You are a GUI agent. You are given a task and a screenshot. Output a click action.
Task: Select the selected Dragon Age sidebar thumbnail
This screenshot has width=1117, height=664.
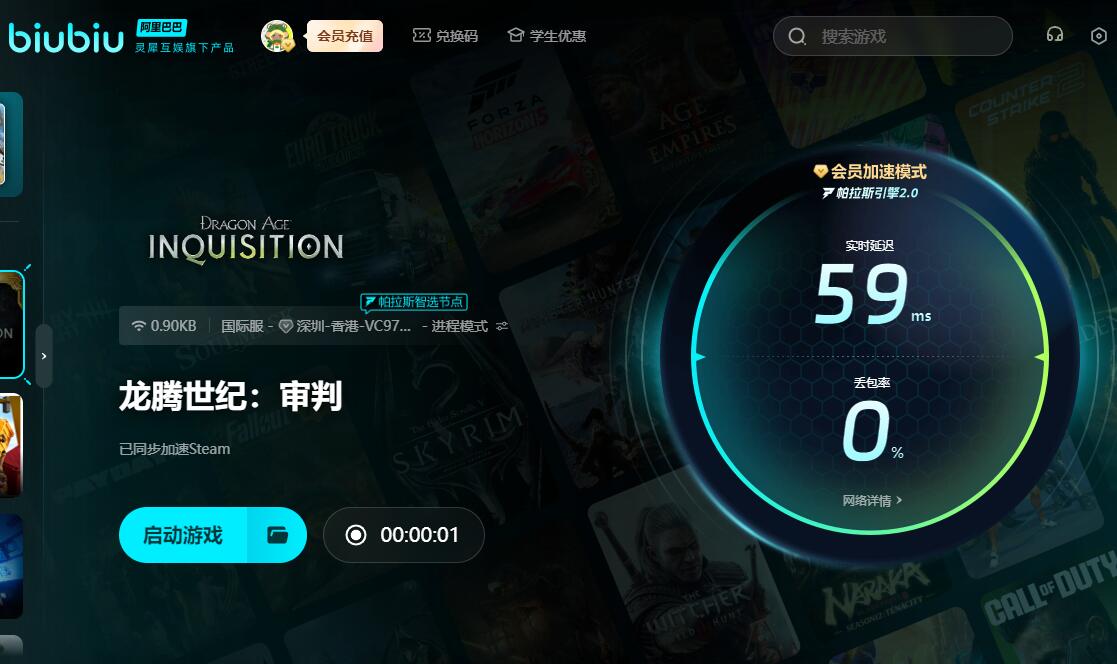tap(11, 324)
